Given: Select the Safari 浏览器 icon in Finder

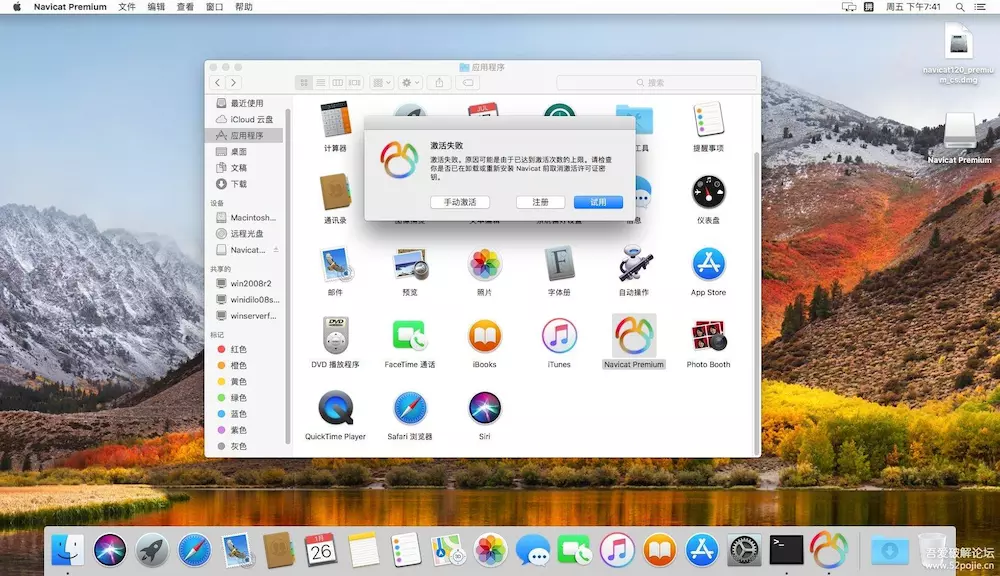Looking at the screenshot, I should coord(410,408).
